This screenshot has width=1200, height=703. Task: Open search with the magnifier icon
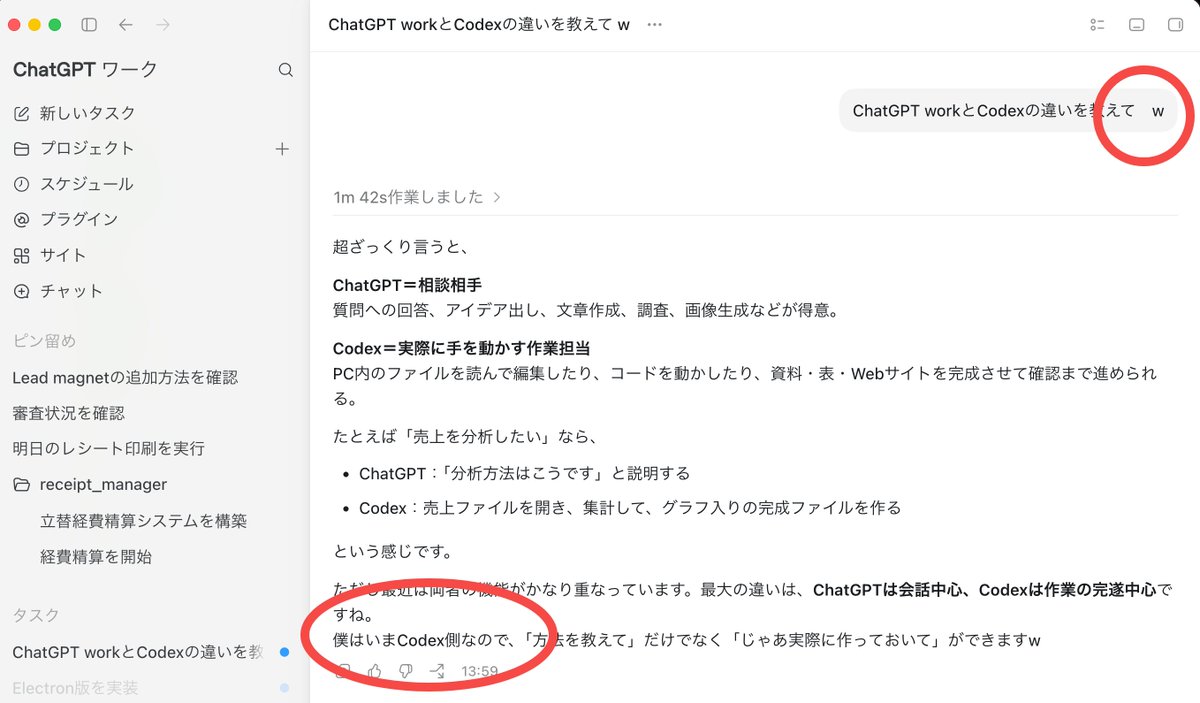point(285,70)
